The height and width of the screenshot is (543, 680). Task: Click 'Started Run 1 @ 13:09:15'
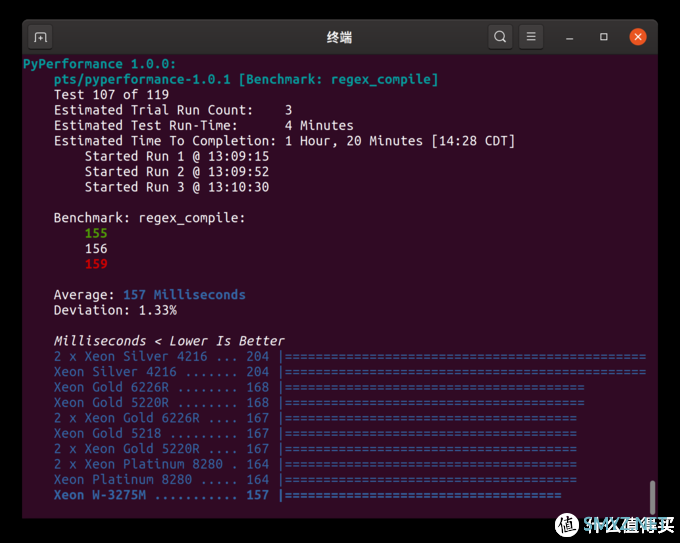[x=177, y=157]
